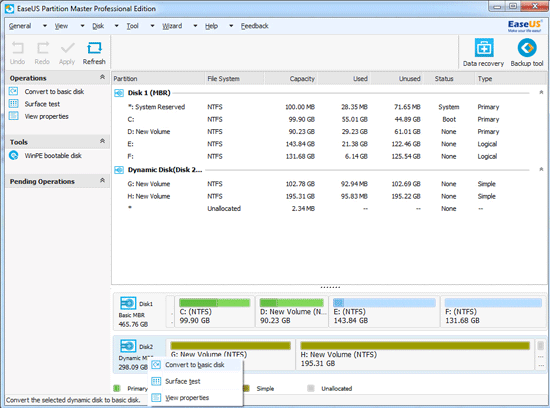Select the F: (NTFS) partition block

(493, 312)
